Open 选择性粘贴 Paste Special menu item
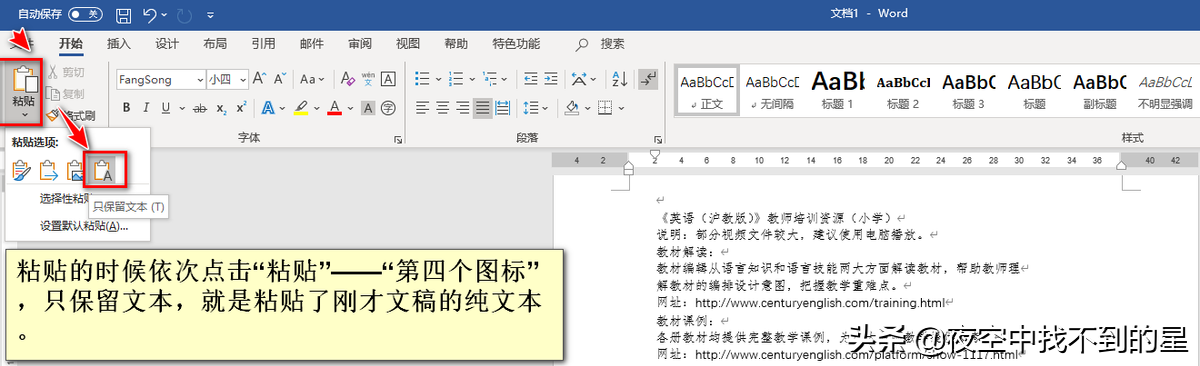This screenshot has height=366, width=1200. (66, 198)
